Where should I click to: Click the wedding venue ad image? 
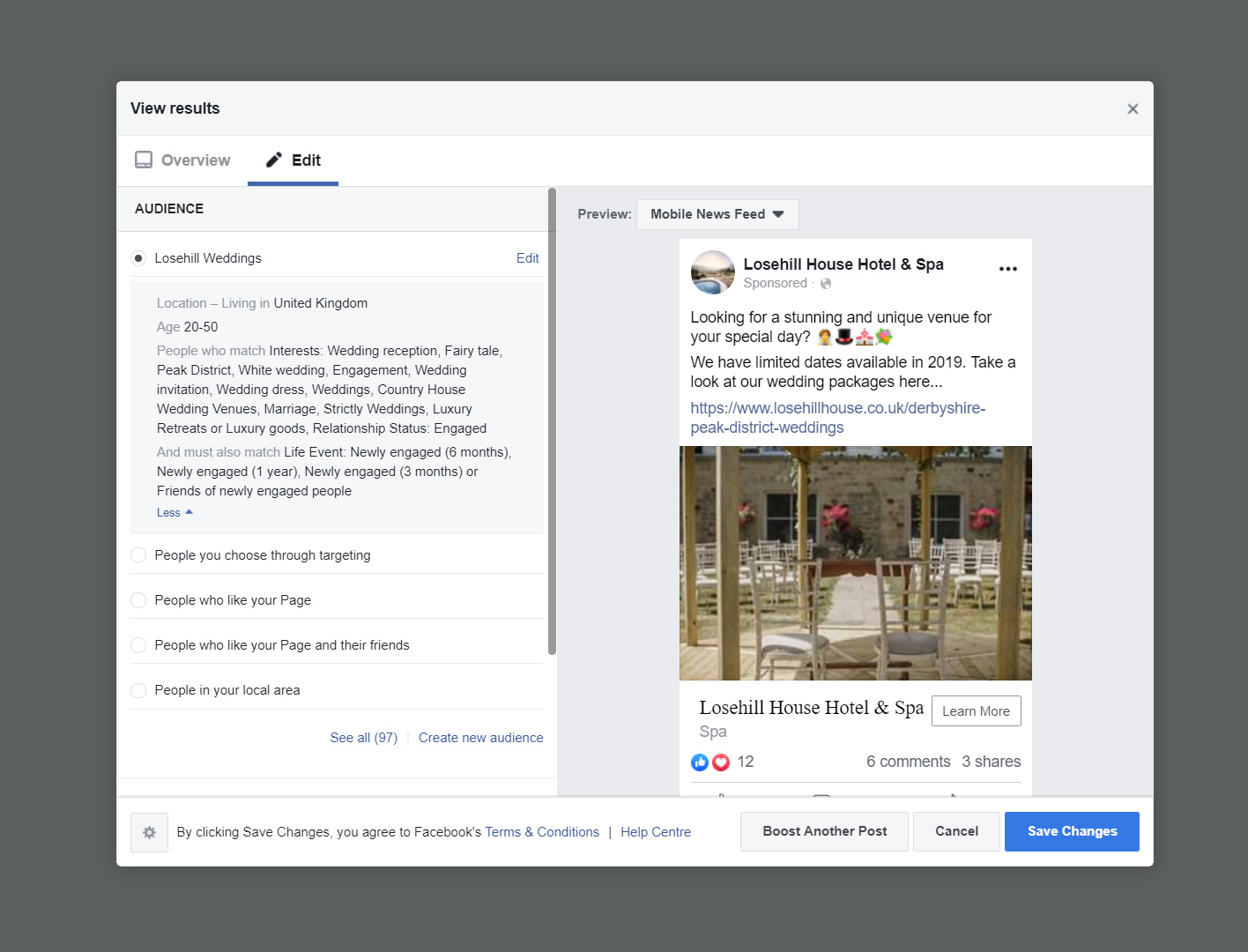tap(855, 563)
